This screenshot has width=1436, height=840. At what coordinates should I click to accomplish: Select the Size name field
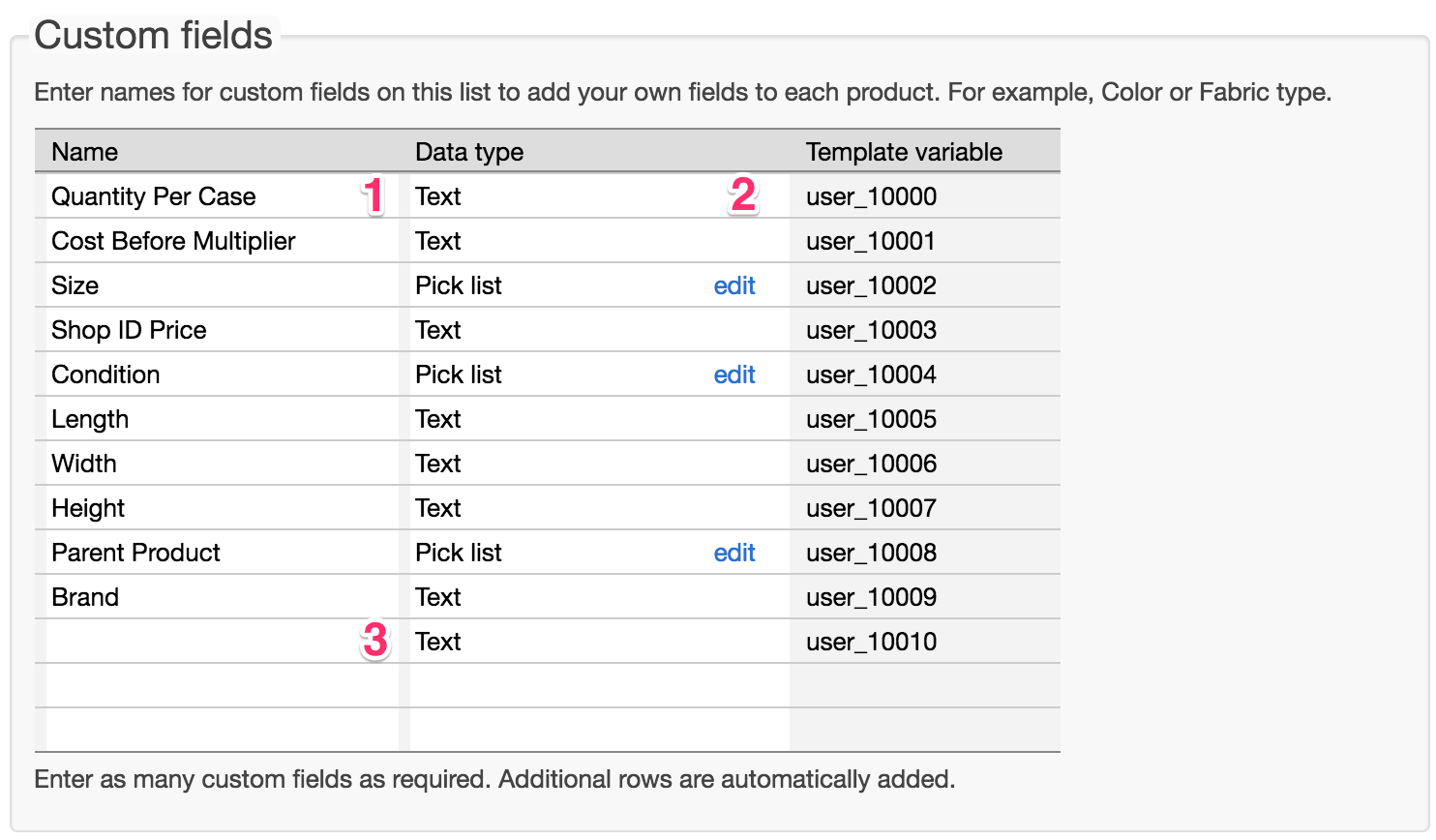(223, 285)
